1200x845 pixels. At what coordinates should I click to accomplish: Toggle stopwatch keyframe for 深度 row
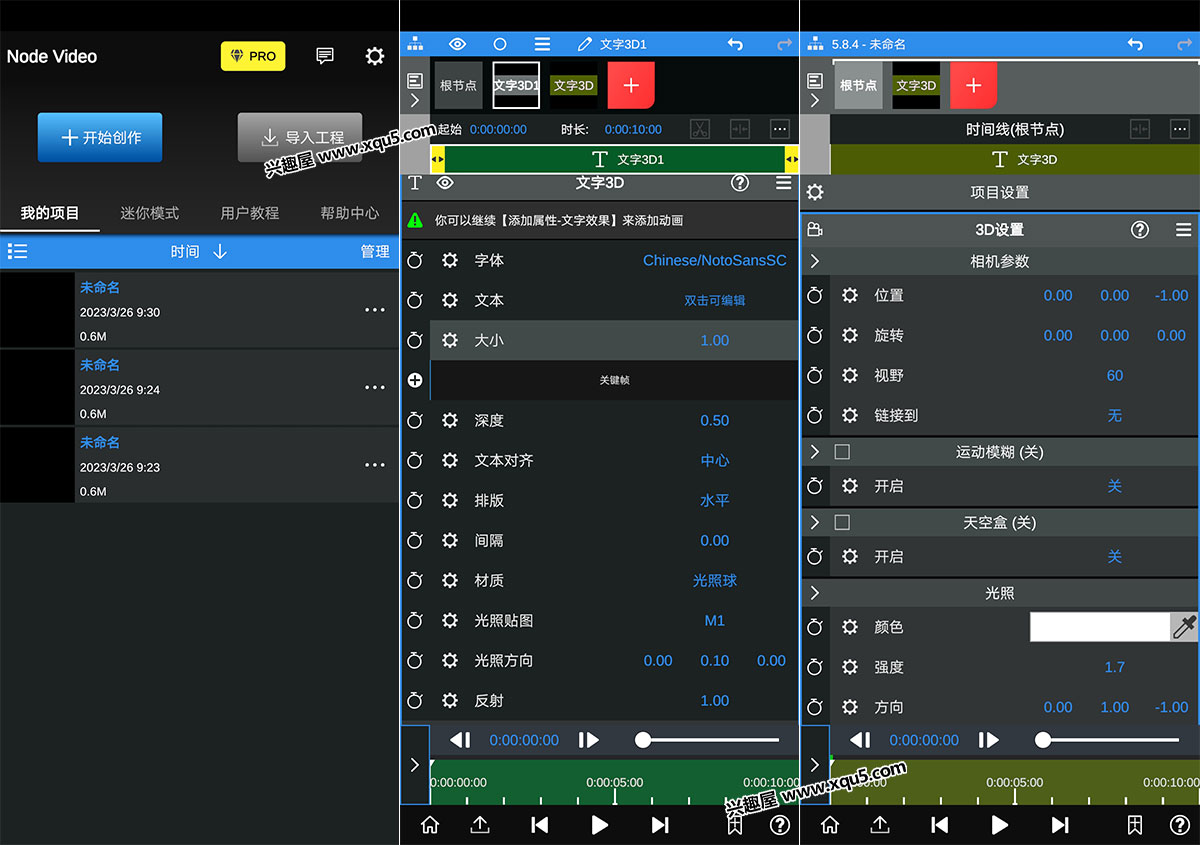pos(415,420)
